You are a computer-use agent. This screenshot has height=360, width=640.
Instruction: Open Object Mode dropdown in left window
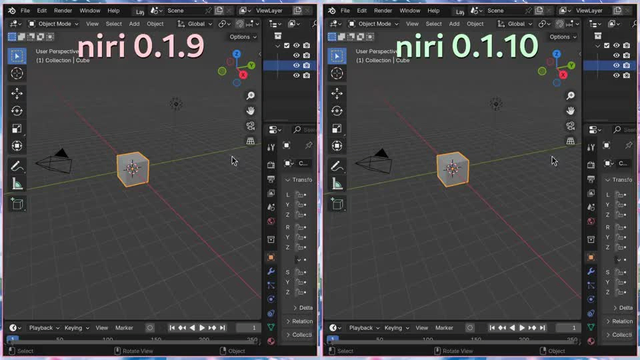pos(53,24)
